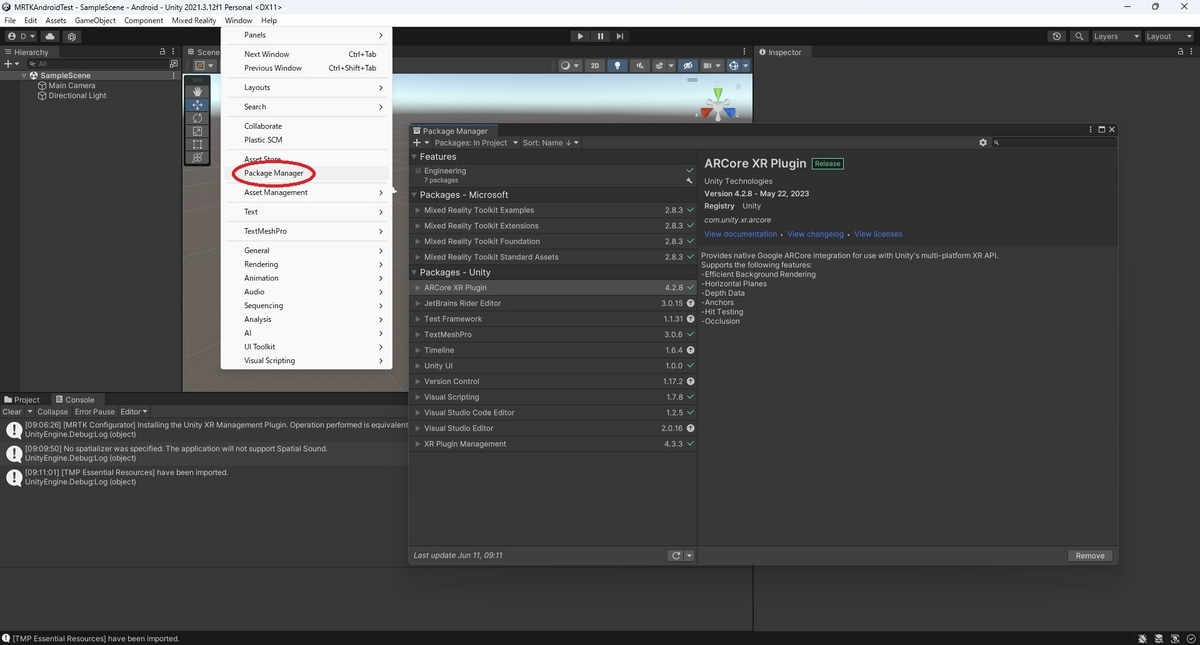Image resolution: width=1200 pixels, height=645 pixels.
Task: Toggle Collapse in the Console
Action: [x=53, y=412]
